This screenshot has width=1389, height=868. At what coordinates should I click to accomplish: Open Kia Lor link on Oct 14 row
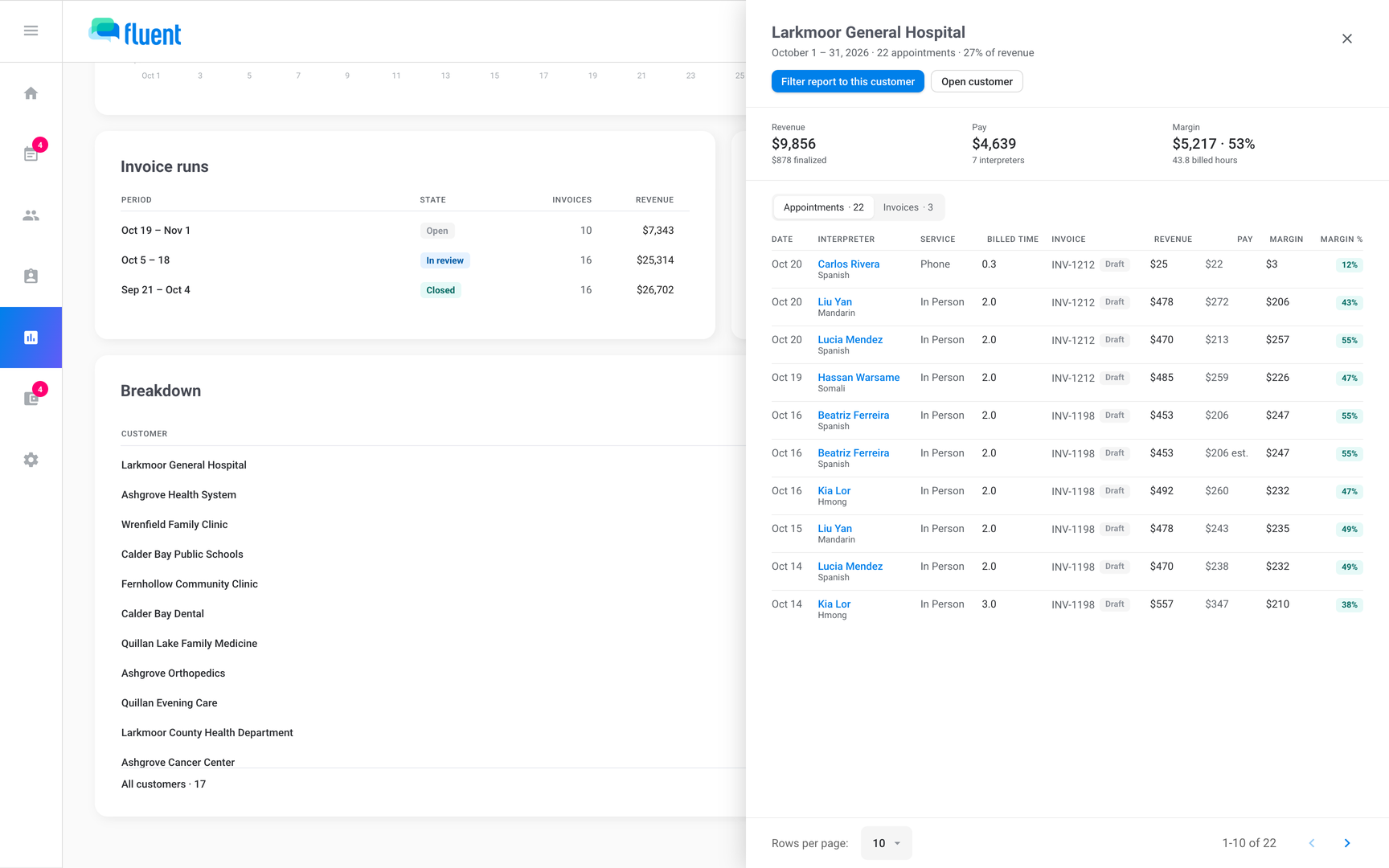pyautogui.click(x=834, y=604)
